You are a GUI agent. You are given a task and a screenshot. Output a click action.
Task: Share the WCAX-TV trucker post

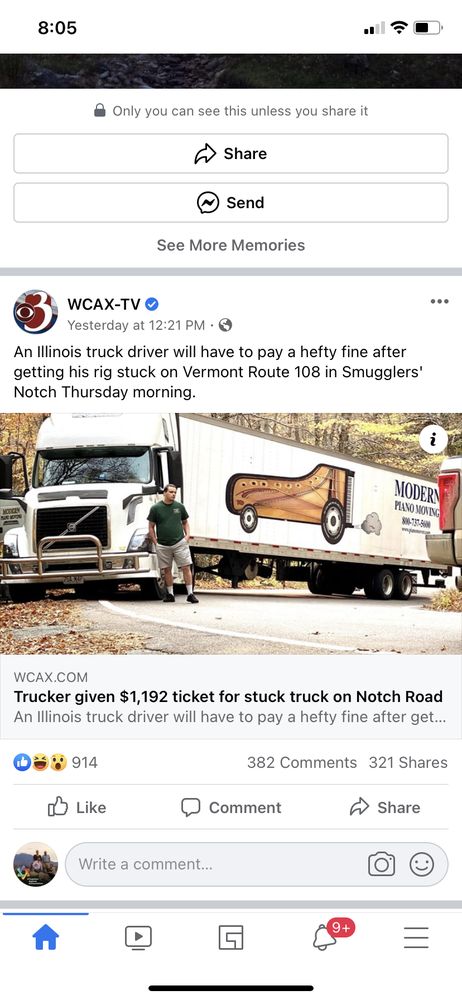[x=385, y=807]
